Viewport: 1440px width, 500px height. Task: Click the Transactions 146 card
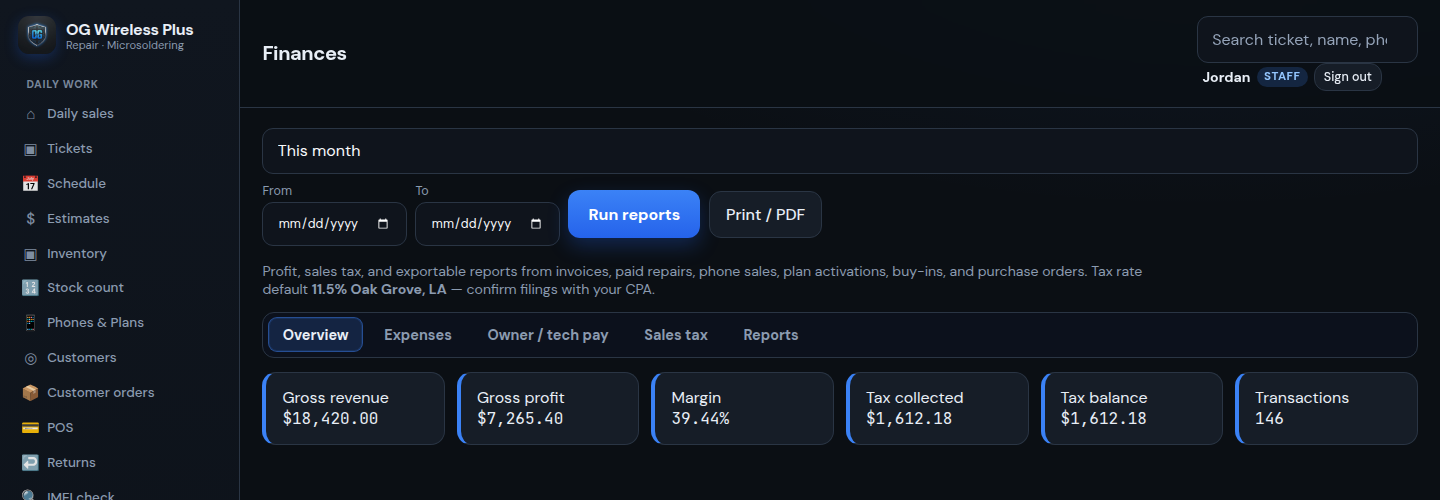pos(1326,408)
